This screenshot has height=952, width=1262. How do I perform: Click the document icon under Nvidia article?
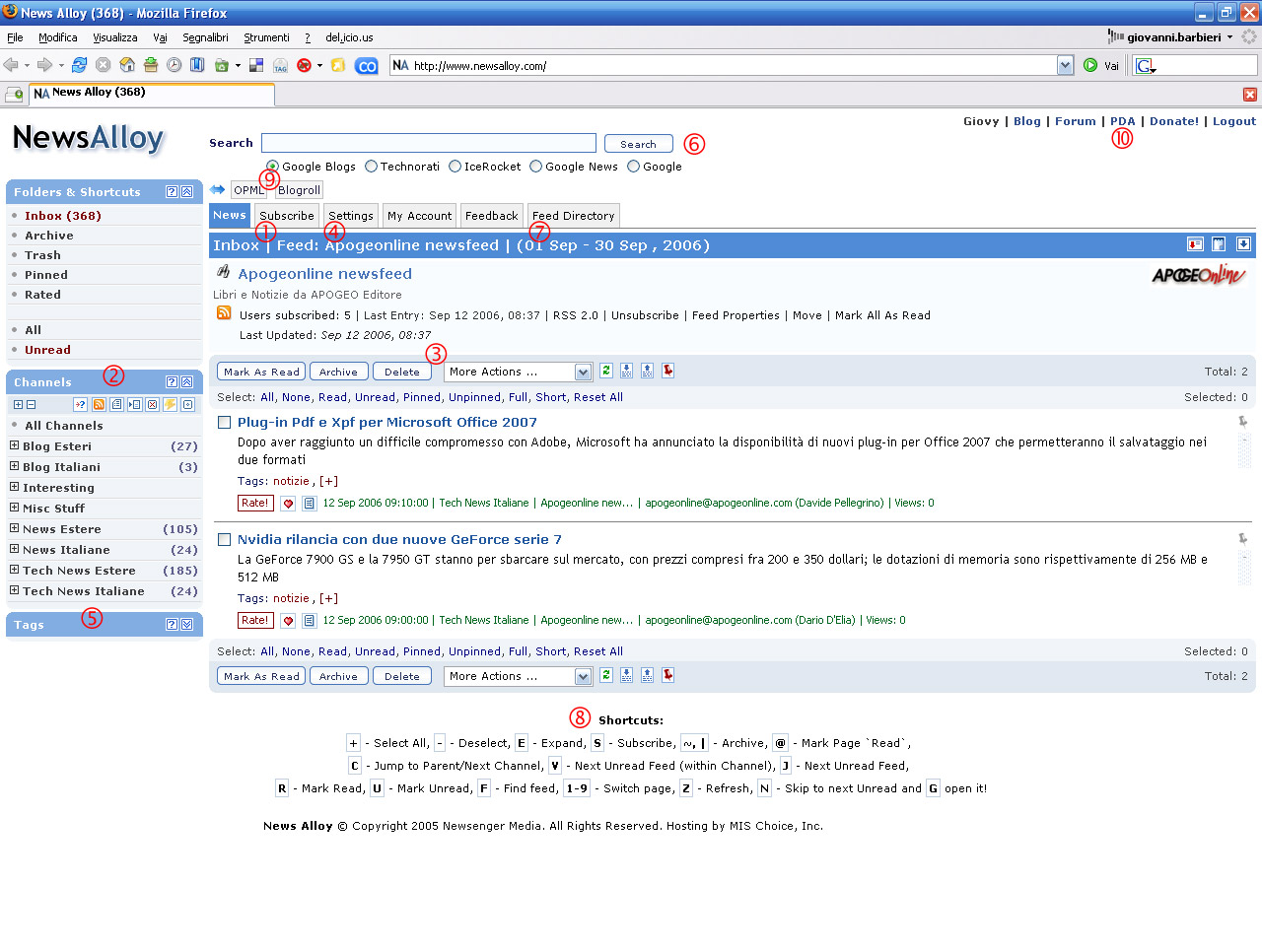click(309, 621)
